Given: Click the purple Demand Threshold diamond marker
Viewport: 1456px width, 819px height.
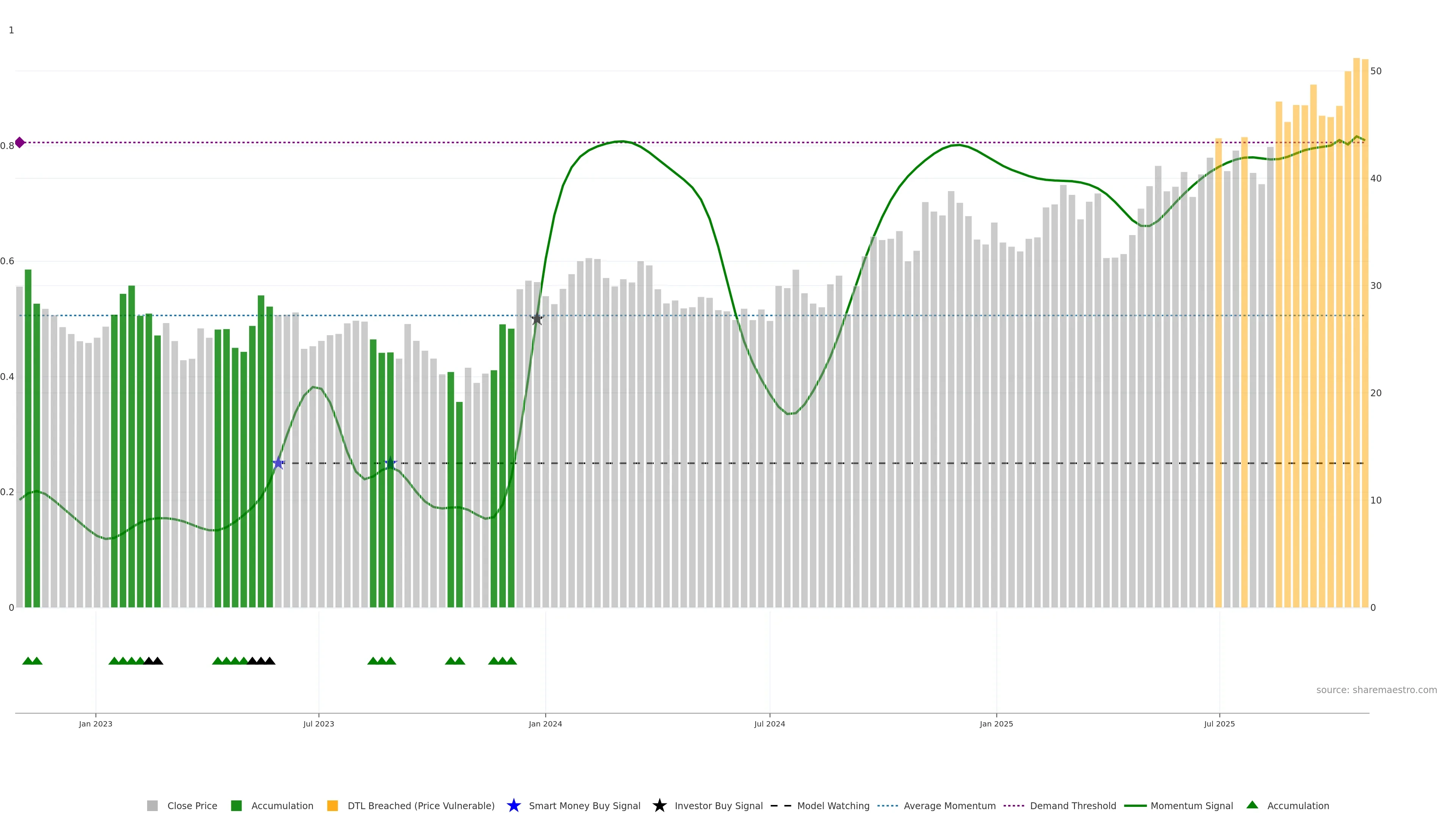Looking at the screenshot, I should pos(20,143).
